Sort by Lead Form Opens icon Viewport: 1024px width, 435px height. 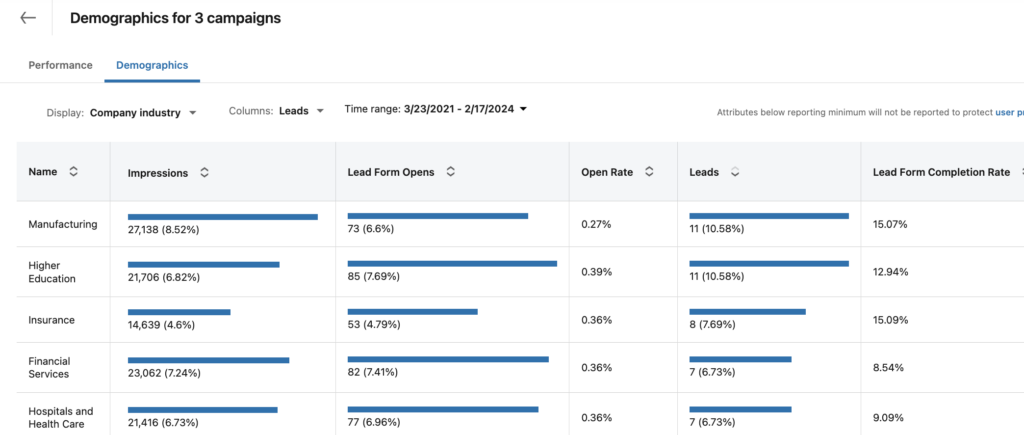click(451, 172)
